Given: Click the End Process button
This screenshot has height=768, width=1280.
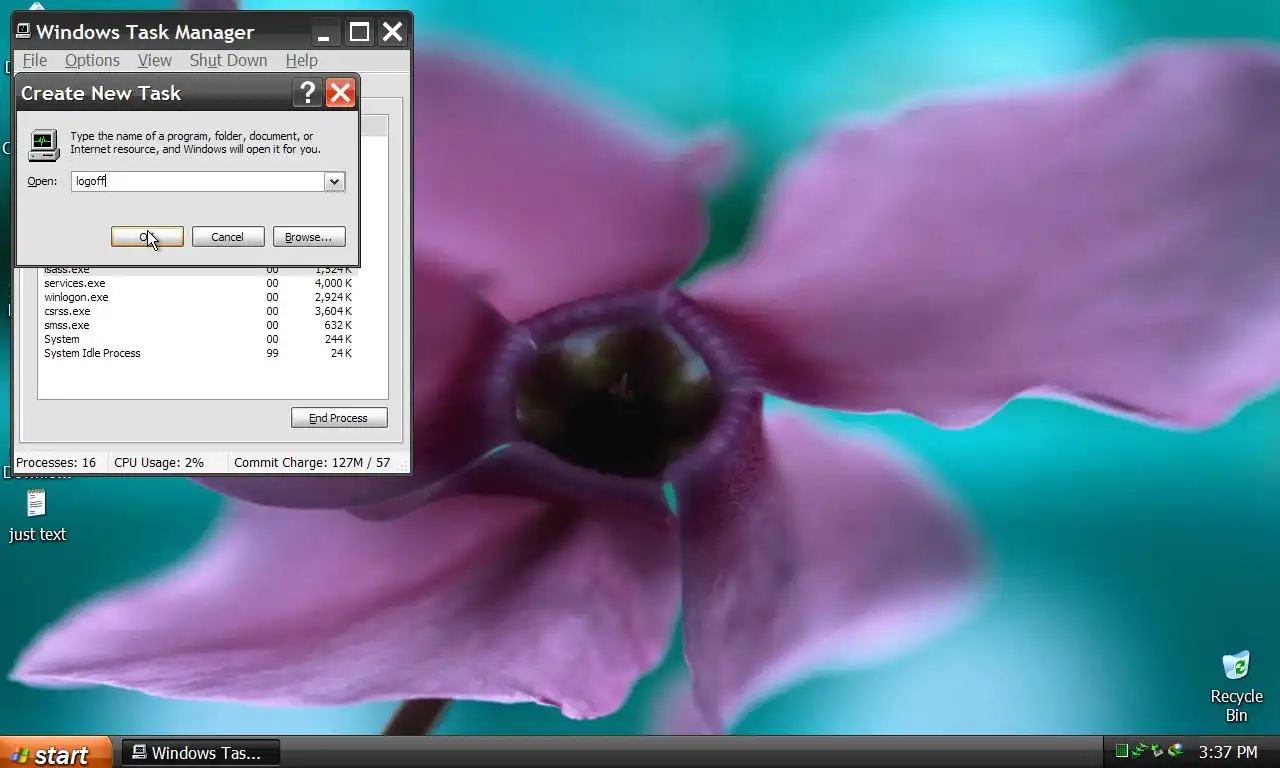Looking at the screenshot, I should (x=339, y=418).
